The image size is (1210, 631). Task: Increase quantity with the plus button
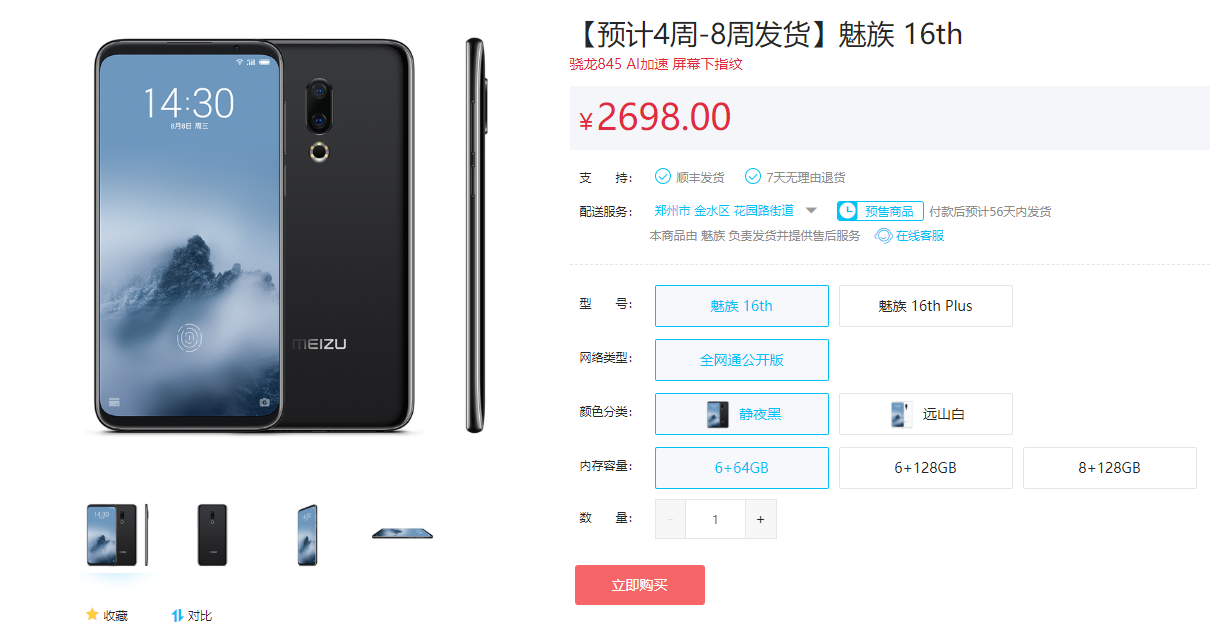click(x=761, y=519)
